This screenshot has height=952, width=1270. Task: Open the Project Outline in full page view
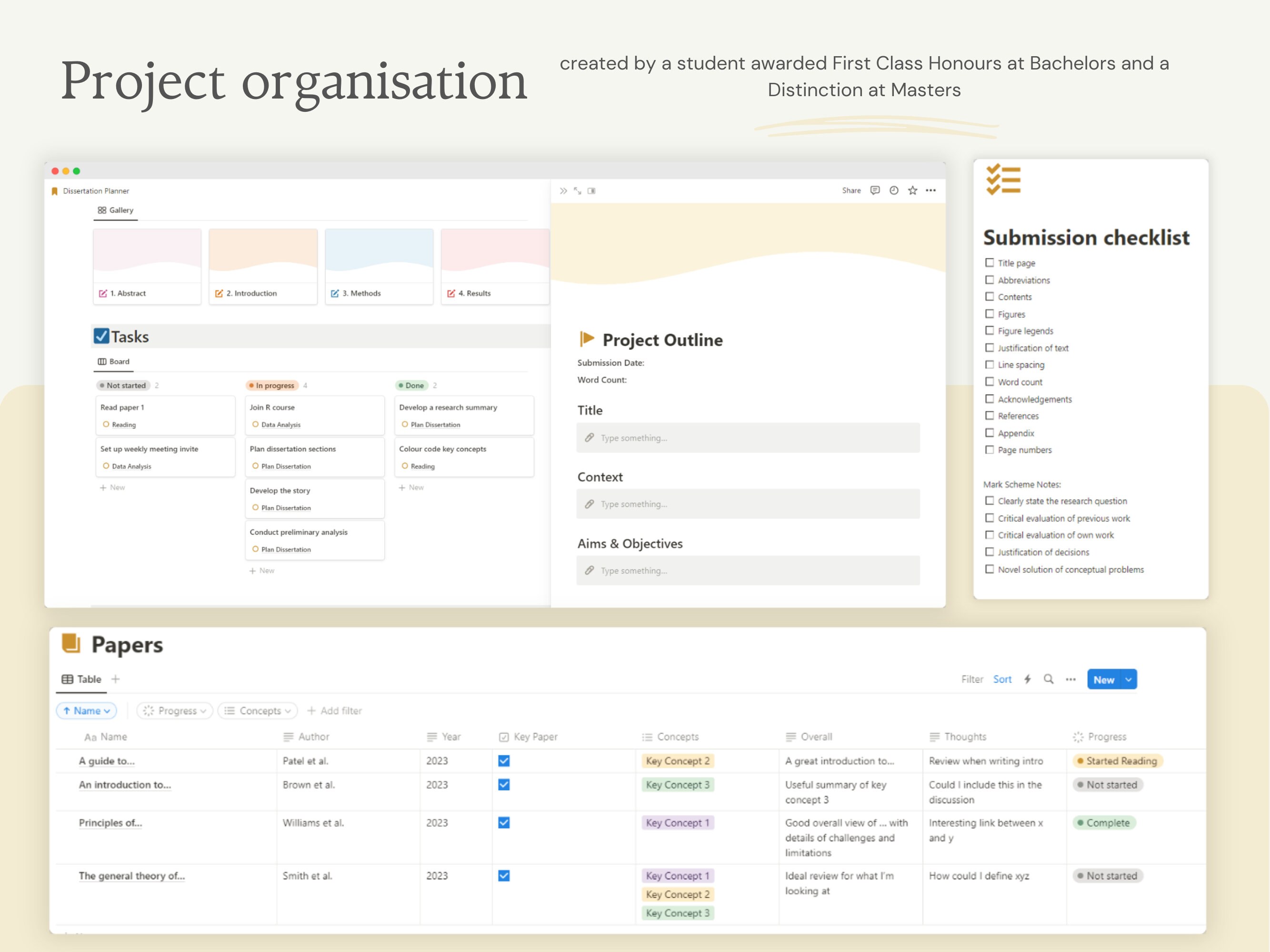tap(577, 190)
